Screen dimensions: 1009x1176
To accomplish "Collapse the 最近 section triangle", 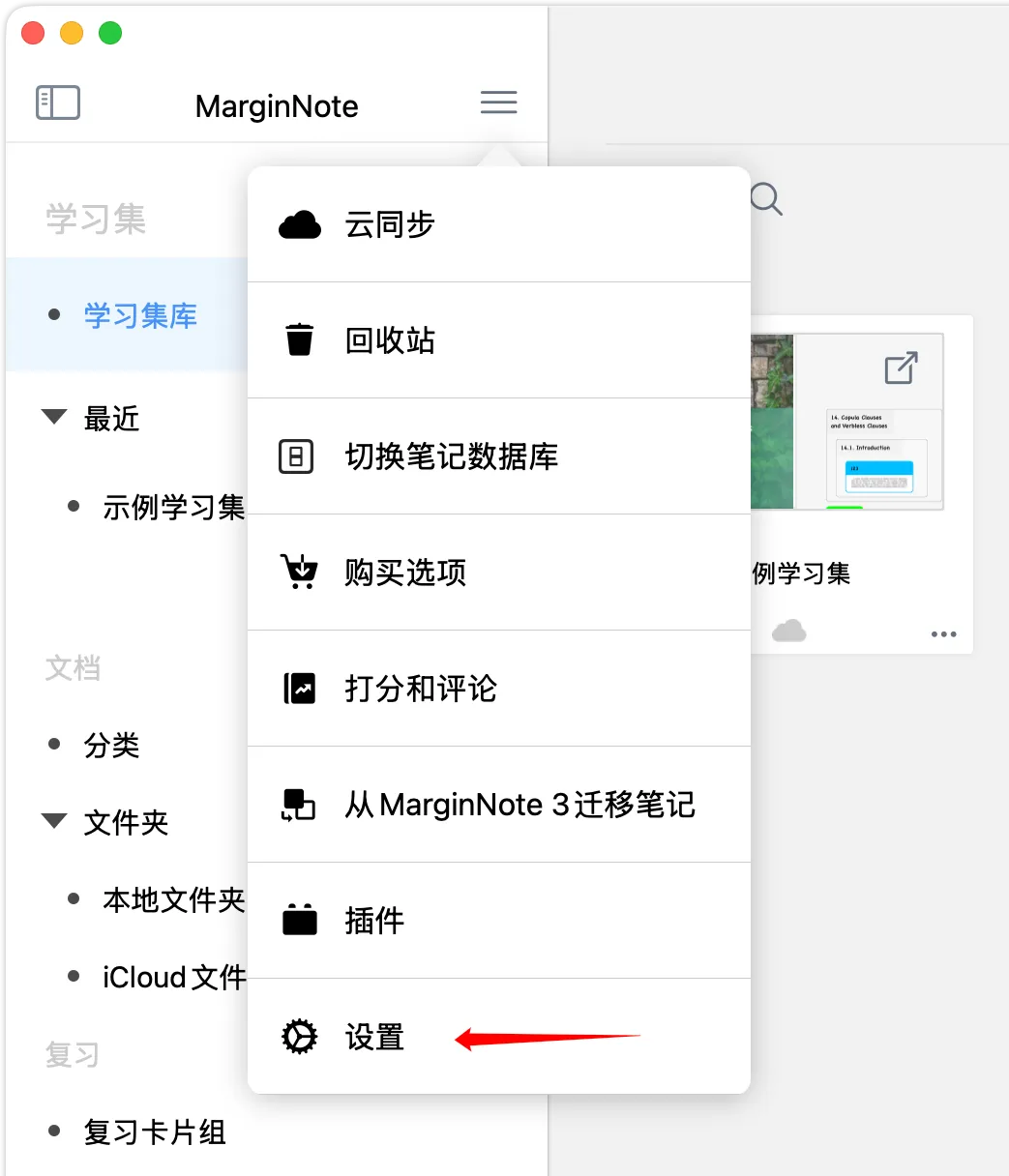I will coord(54,418).
